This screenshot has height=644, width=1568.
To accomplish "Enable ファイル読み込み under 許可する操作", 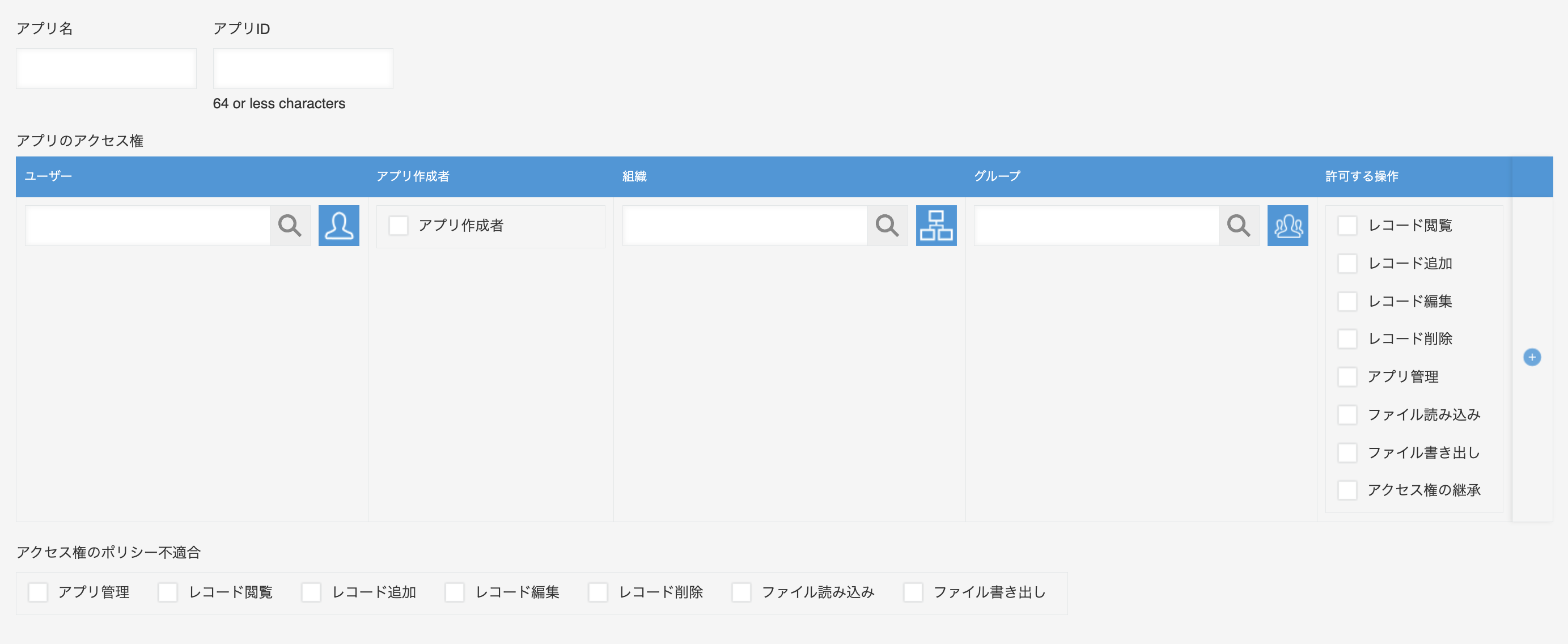I will (x=1347, y=414).
